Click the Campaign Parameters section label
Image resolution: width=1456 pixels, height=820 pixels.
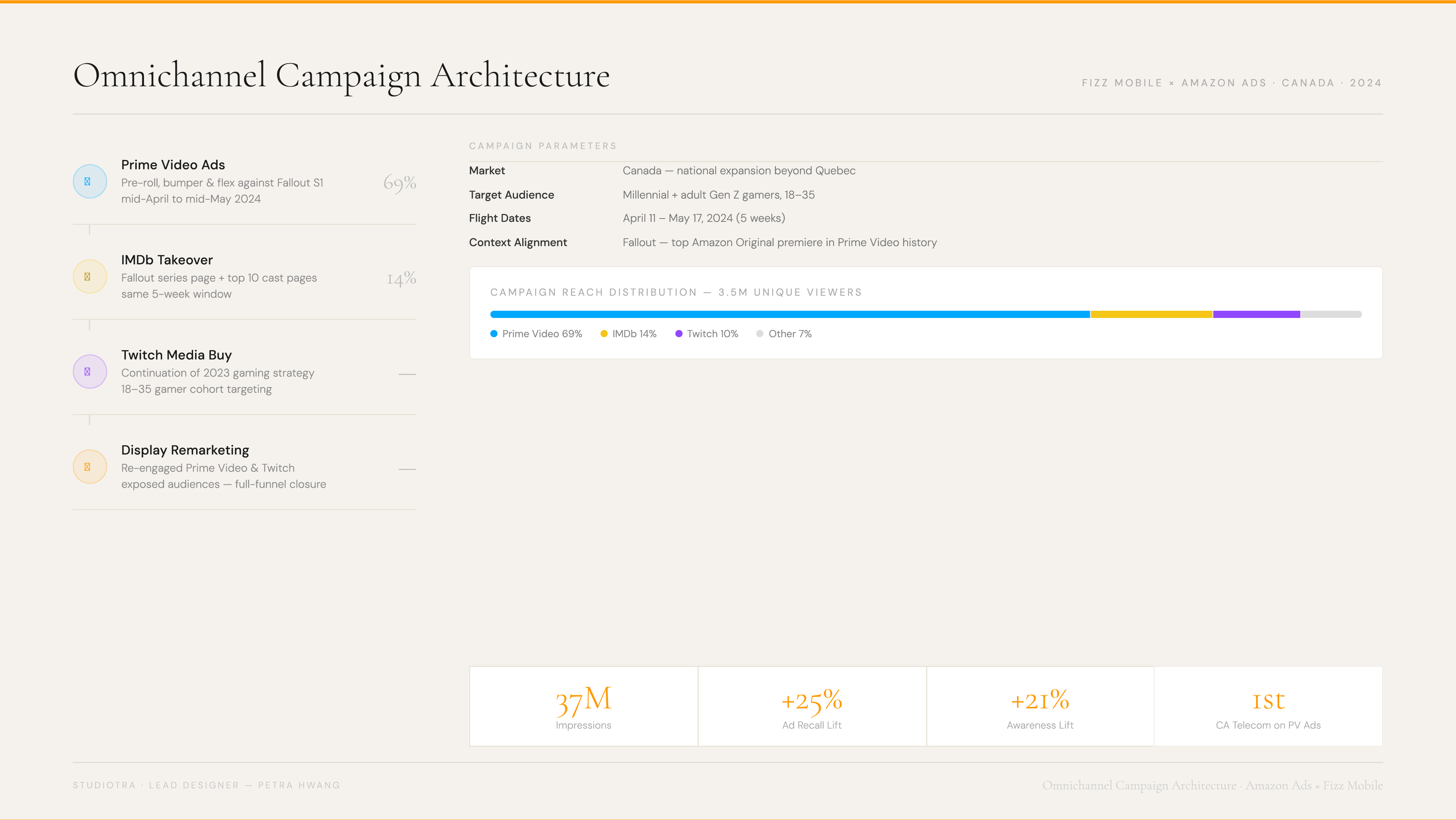(543, 146)
